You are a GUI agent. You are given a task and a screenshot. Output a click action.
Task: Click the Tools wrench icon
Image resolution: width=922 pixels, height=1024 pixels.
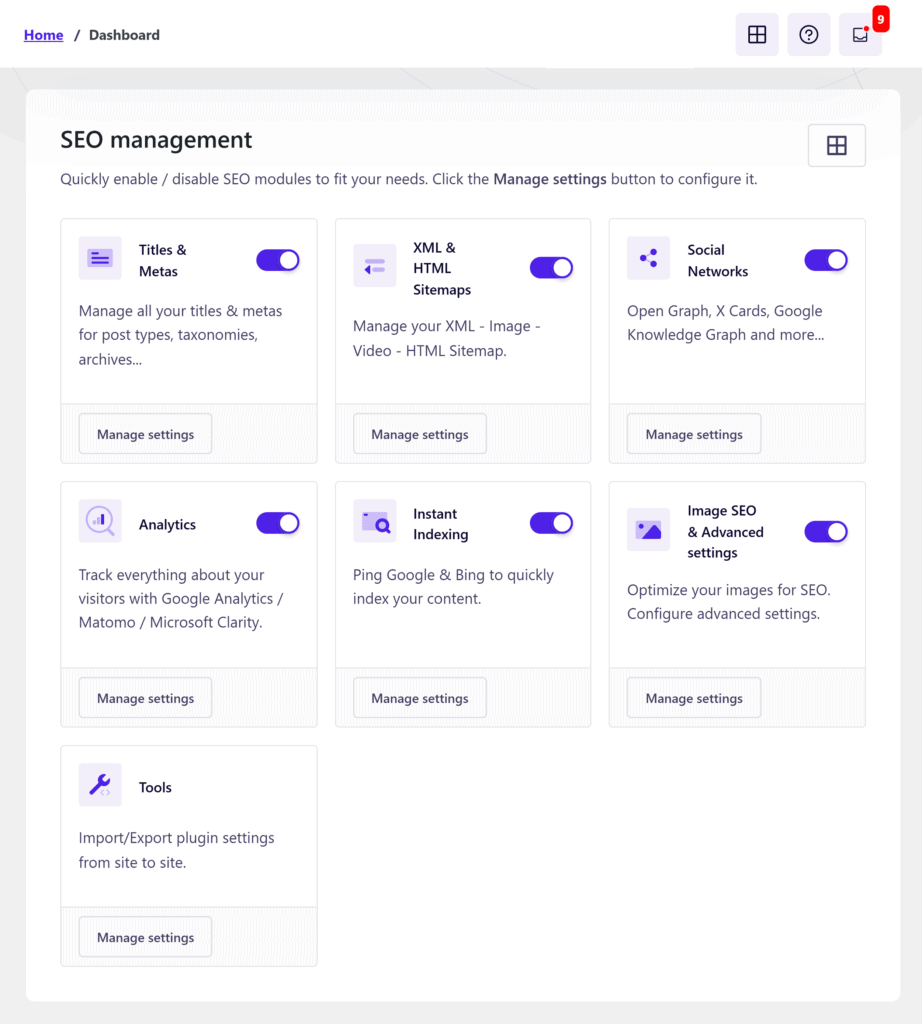tap(99, 784)
